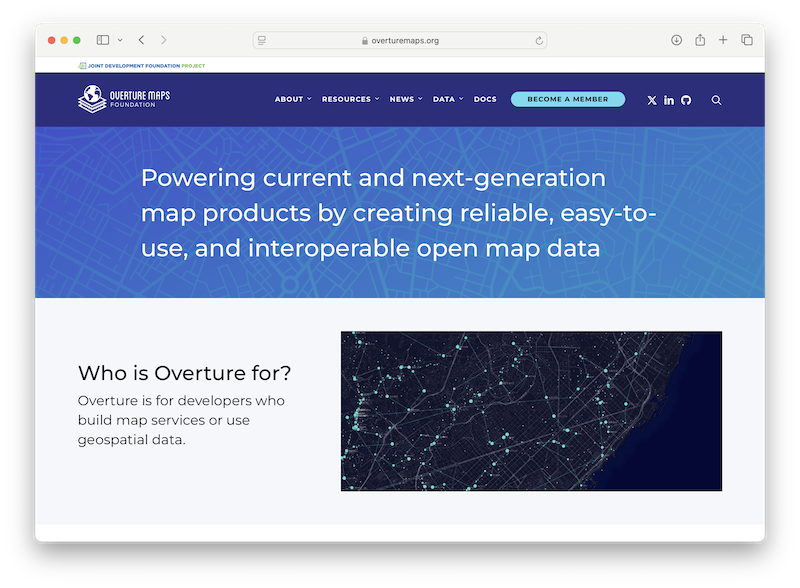The height and width of the screenshot is (588, 800).
Task: Click the green fullscreen window button
Action: 77,40
